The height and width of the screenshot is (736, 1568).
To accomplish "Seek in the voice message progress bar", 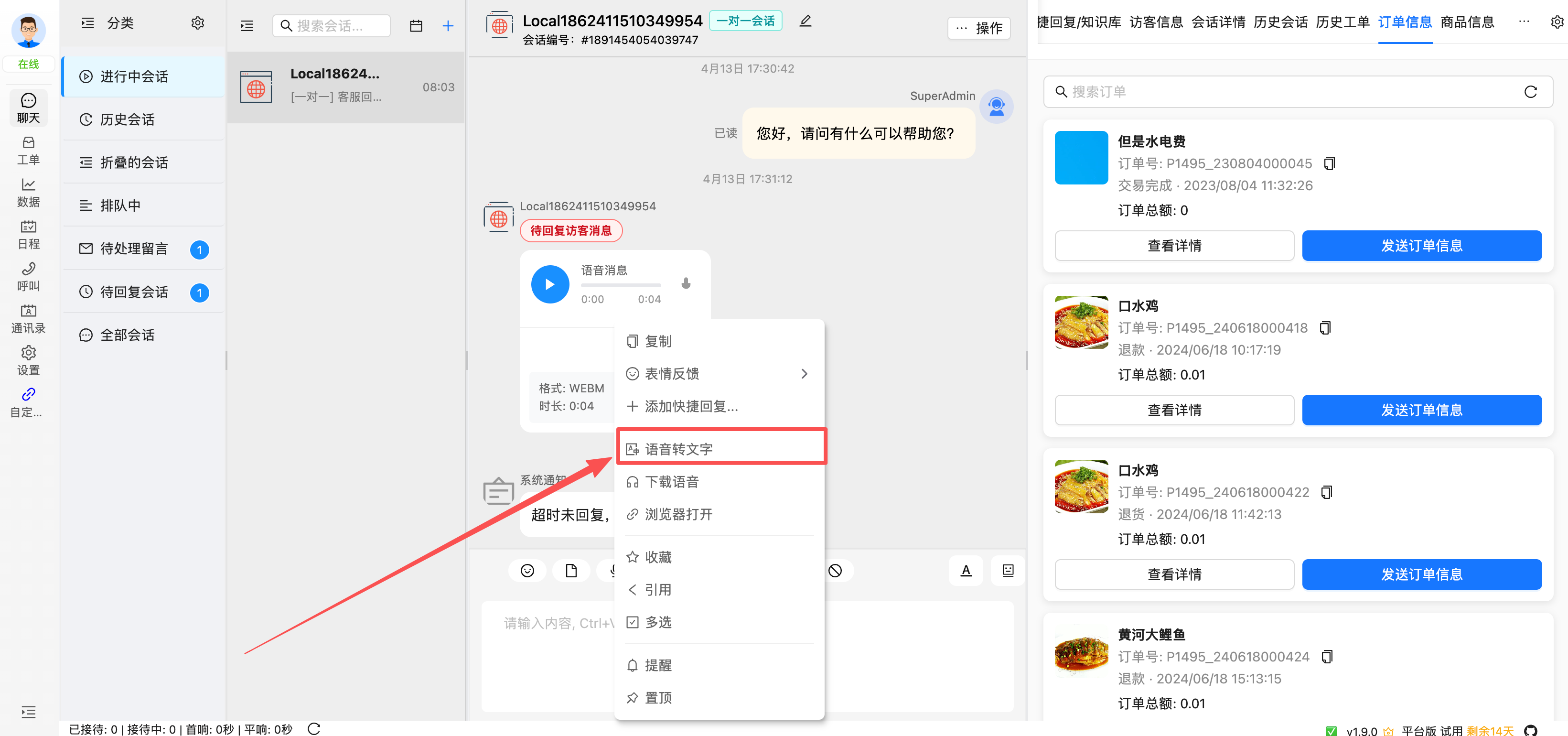I will (x=620, y=285).
